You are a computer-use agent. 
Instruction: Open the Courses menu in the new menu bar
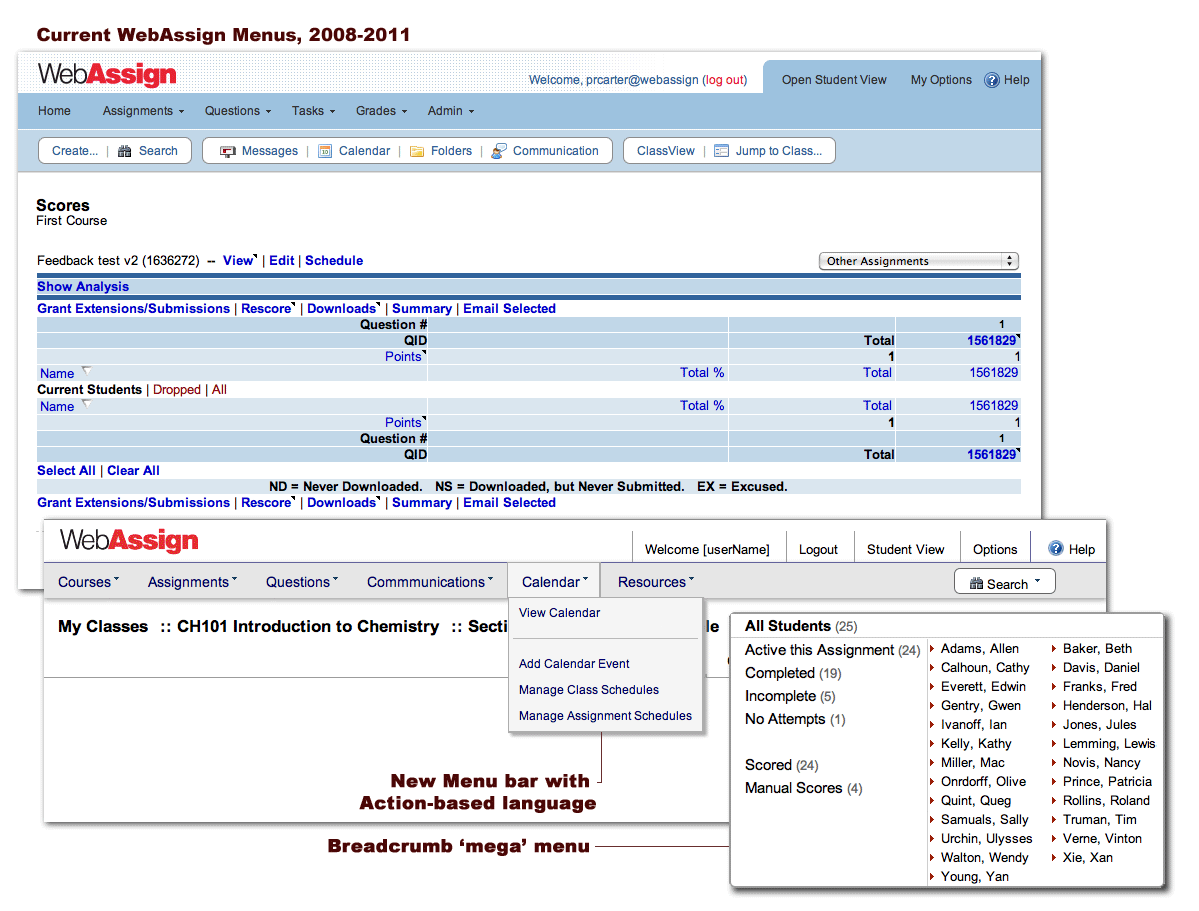[89, 582]
